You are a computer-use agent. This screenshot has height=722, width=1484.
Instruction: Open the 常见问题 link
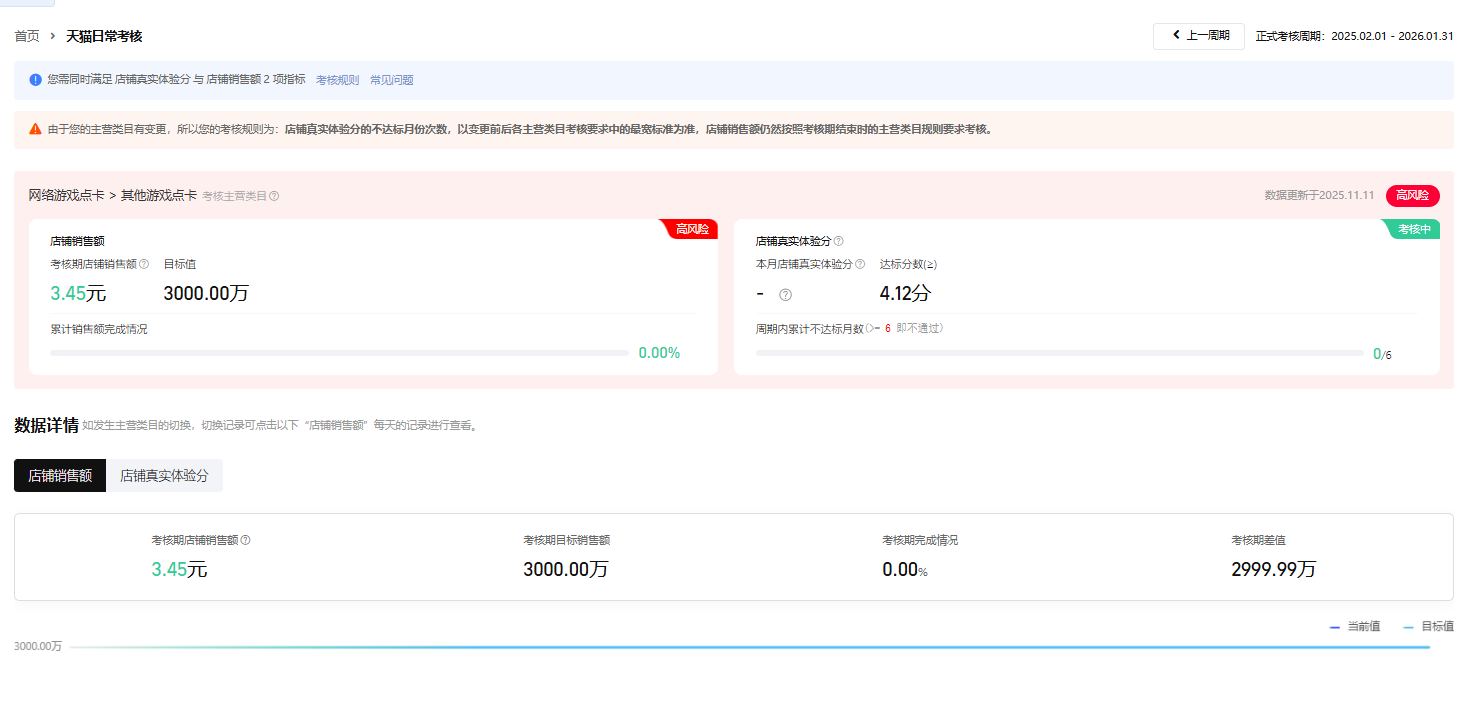(391, 80)
